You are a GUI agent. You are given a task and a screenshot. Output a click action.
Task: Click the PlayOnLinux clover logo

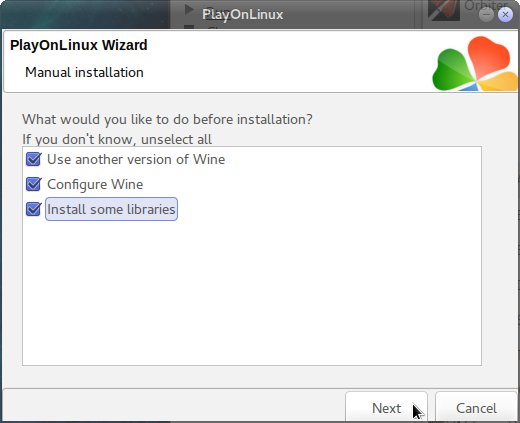tap(475, 64)
